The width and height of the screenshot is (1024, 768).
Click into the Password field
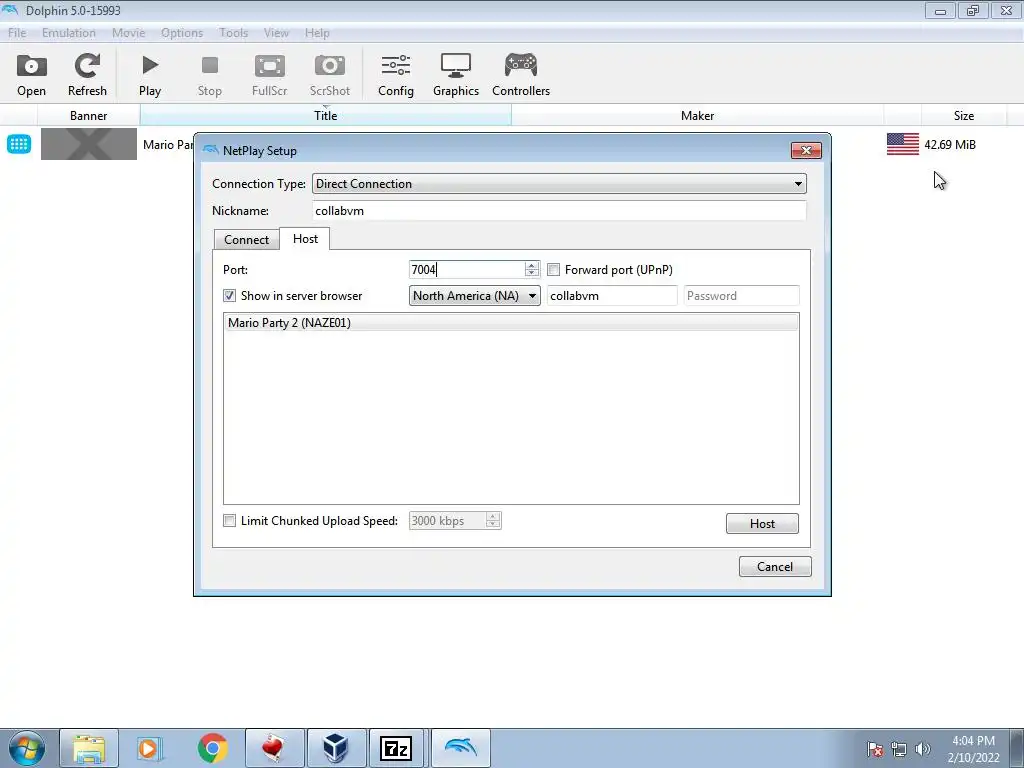tap(741, 296)
